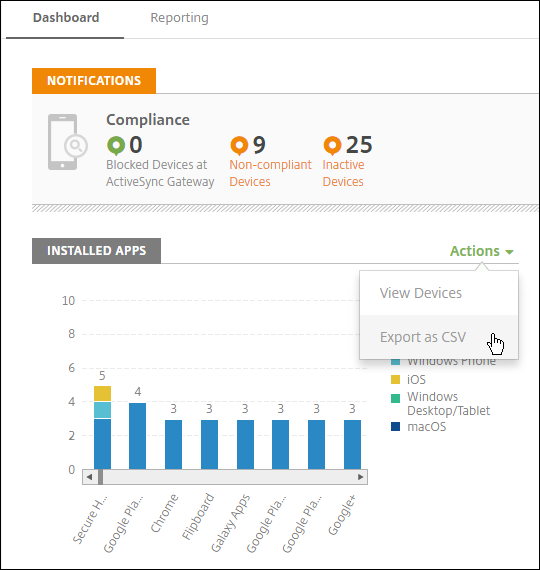Click the NOTIFICATIONS header label
The width and height of the screenshot is (540, 570).
coord(94,81)
